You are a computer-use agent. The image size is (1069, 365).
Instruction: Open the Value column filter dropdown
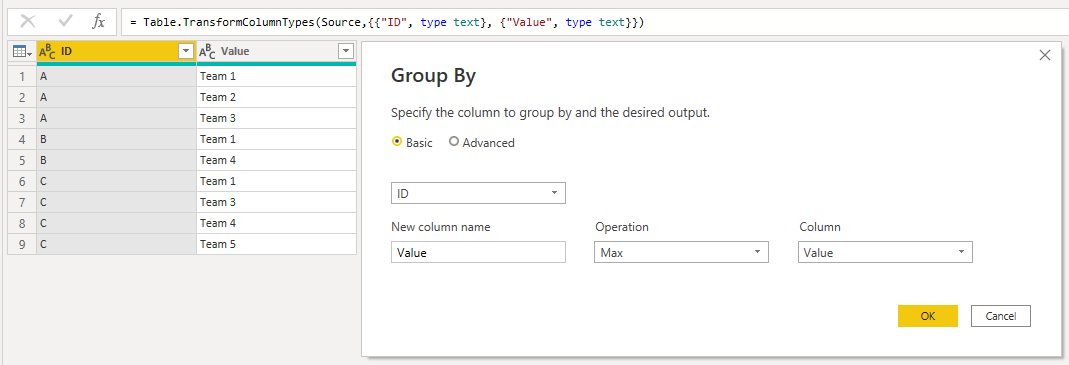point(346,51)
